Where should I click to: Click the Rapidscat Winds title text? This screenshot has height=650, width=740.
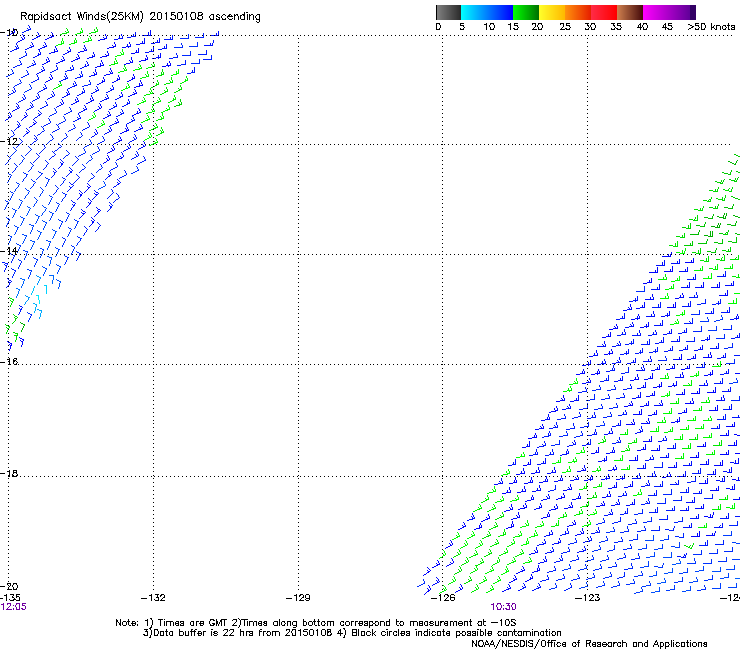tap(140, 17)
